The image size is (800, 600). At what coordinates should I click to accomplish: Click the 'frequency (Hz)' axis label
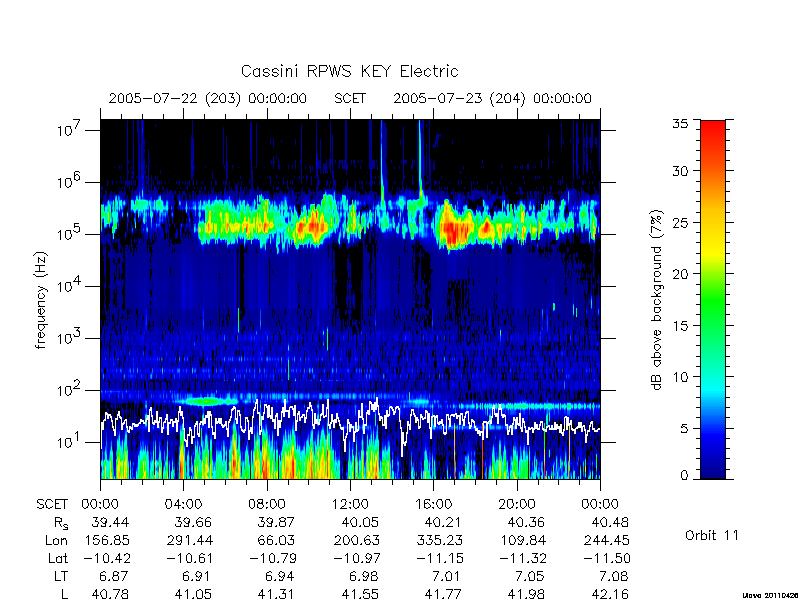(41, 300)
